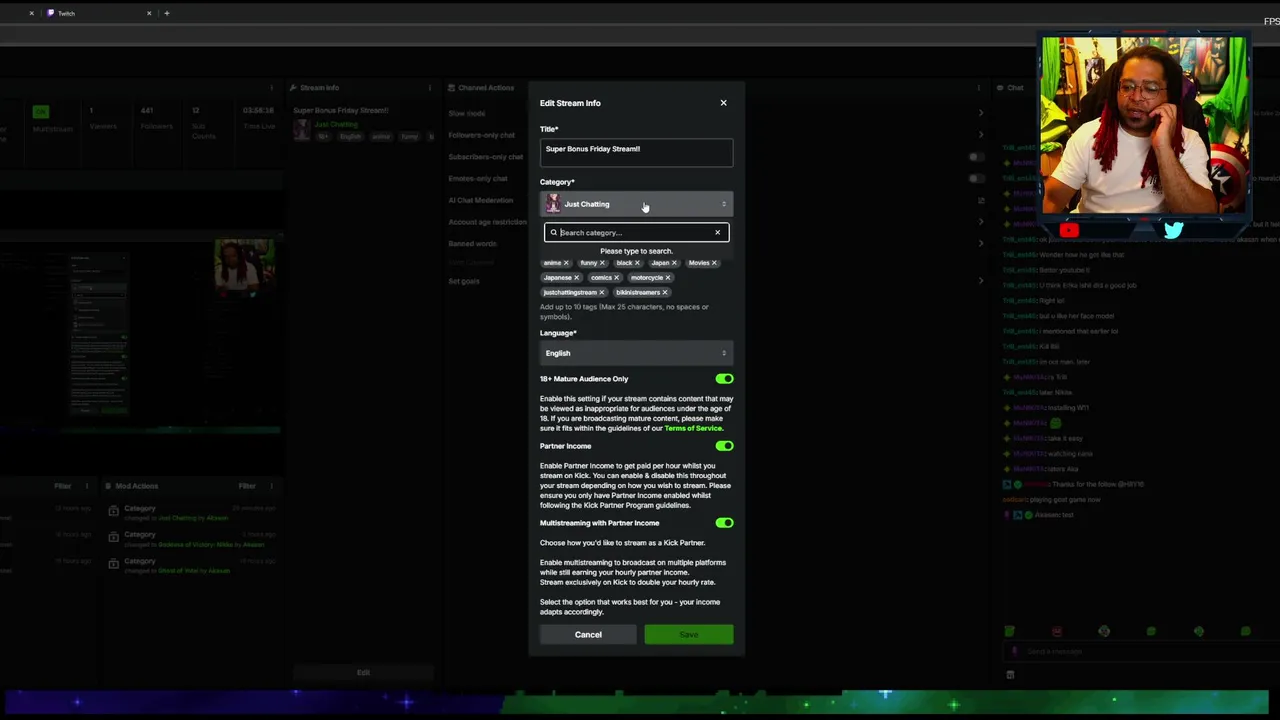Remove the anime tag

566,263
